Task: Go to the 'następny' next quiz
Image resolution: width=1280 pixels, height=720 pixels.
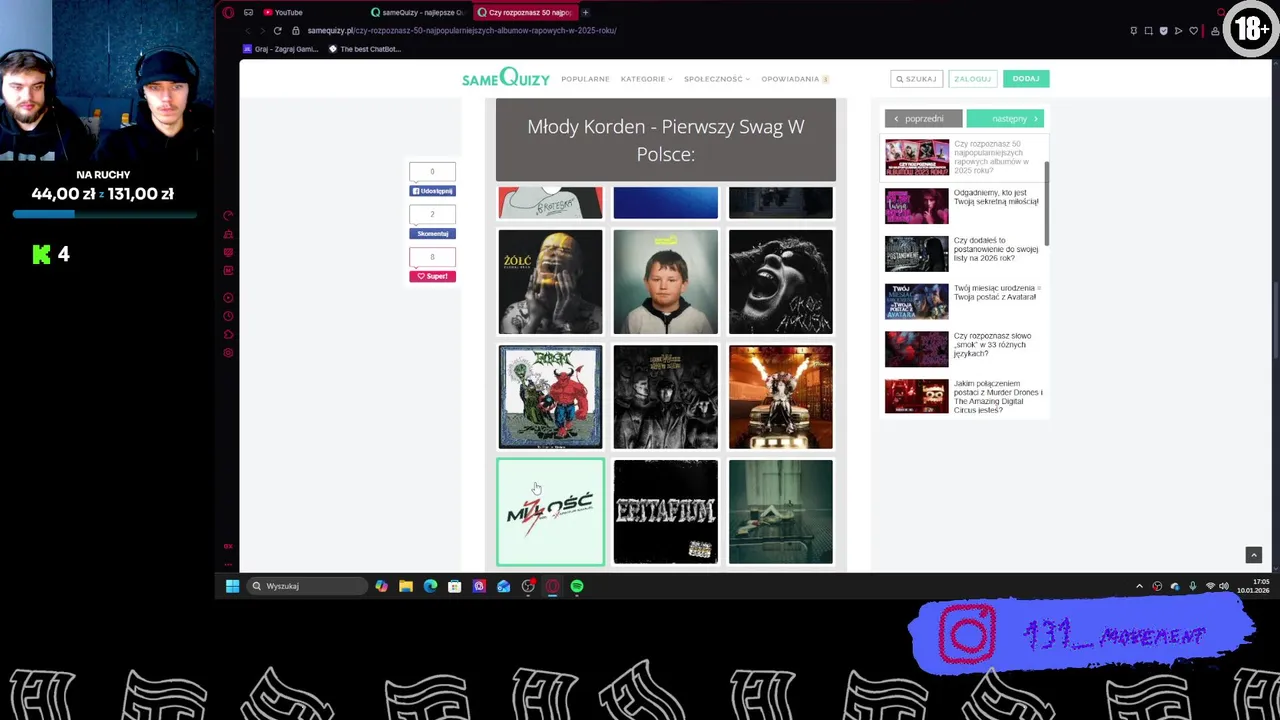Action: coord(1005,119)
